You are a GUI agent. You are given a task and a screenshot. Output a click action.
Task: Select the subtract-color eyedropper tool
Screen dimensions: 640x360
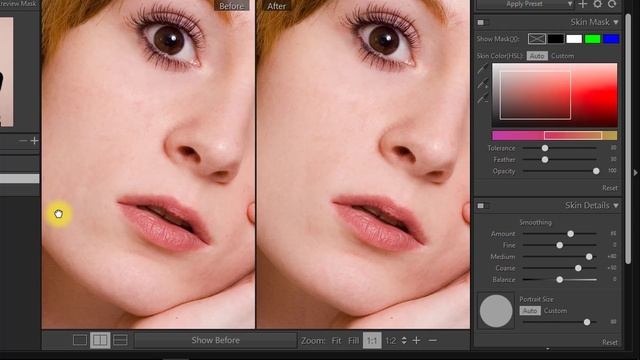(x=482, y=99)
